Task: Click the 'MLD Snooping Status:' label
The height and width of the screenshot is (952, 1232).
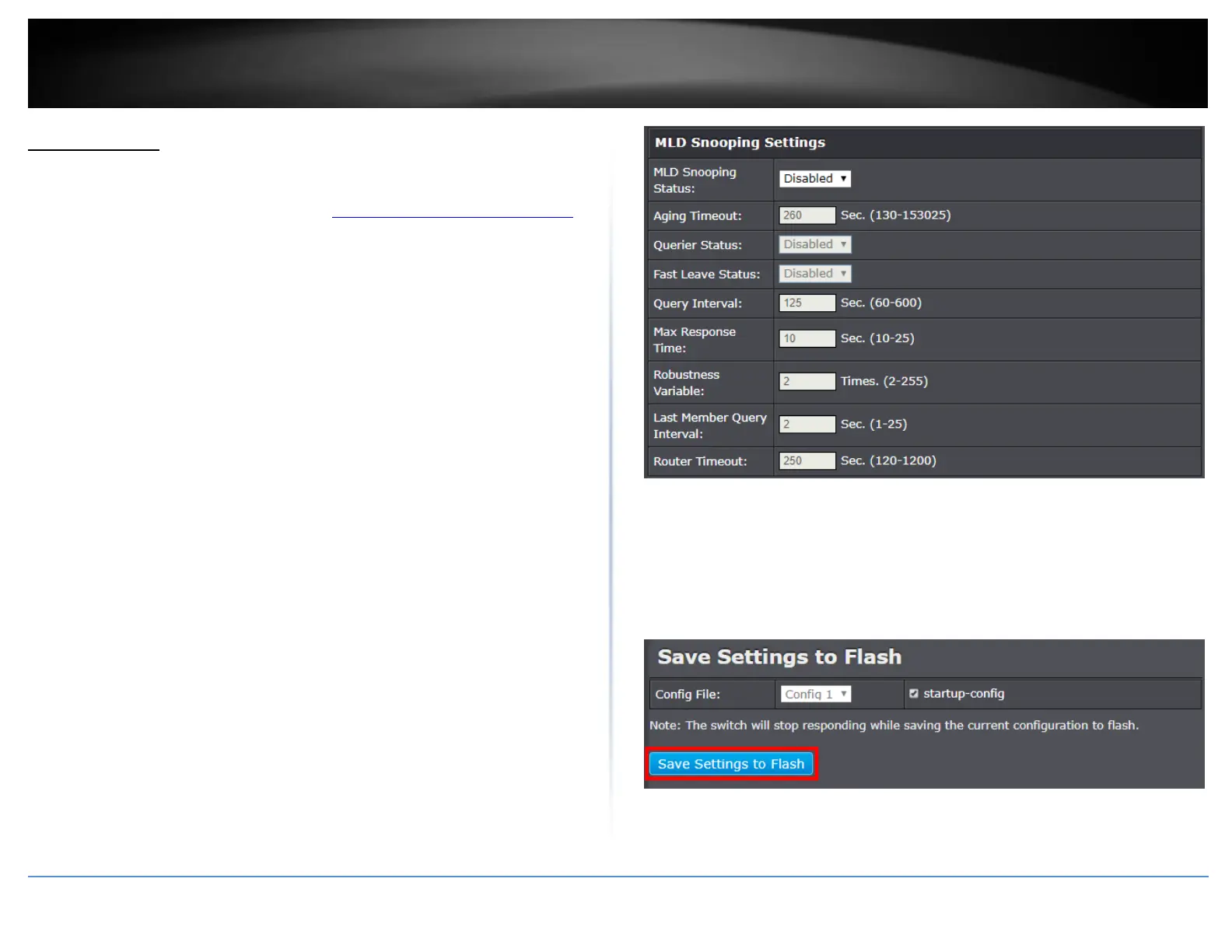Action: (694, 180)
